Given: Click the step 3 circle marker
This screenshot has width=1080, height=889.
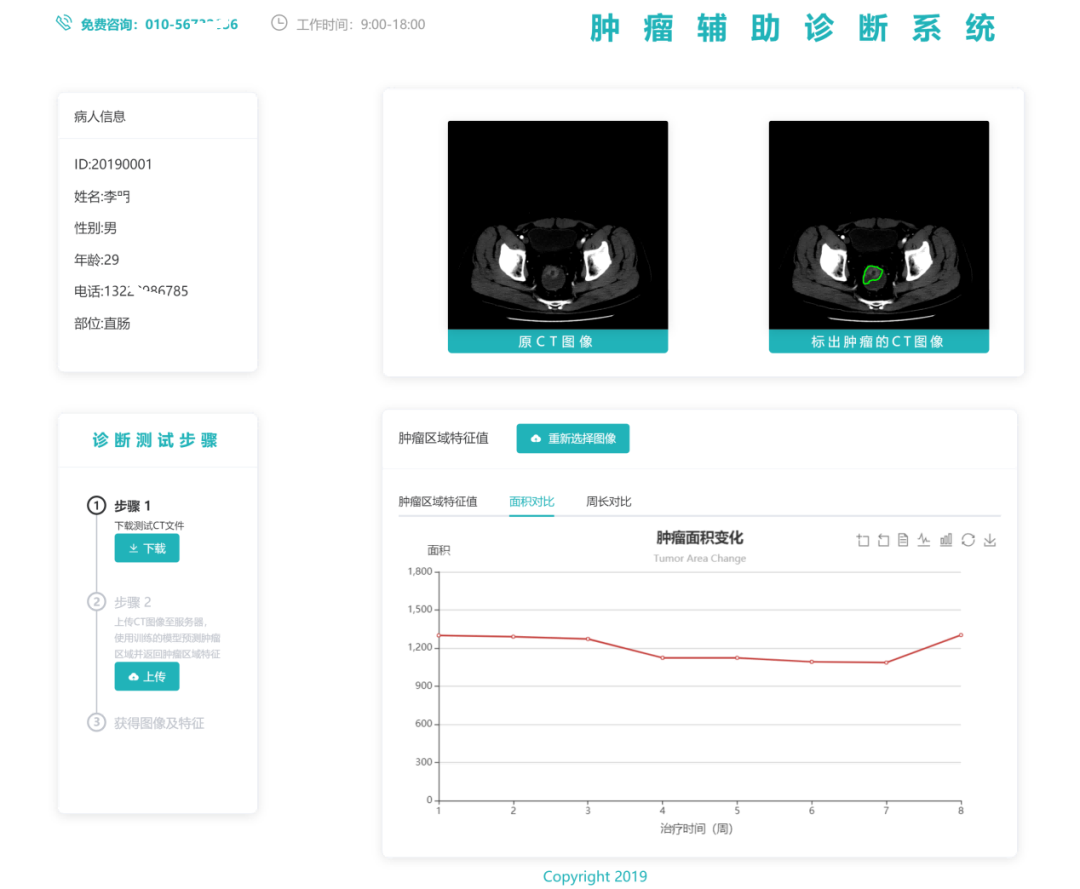Looking at the screenshot, I should pos(96,722).
